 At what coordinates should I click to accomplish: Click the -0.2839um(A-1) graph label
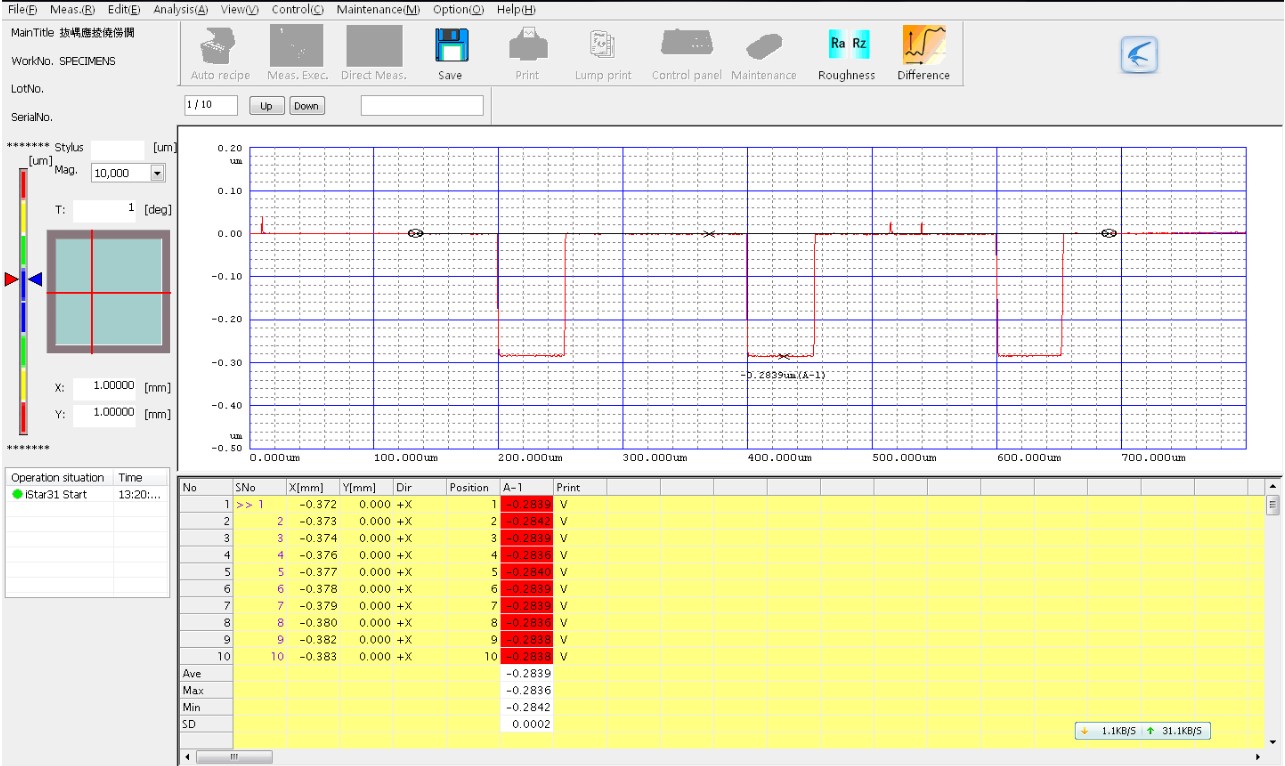783,375
